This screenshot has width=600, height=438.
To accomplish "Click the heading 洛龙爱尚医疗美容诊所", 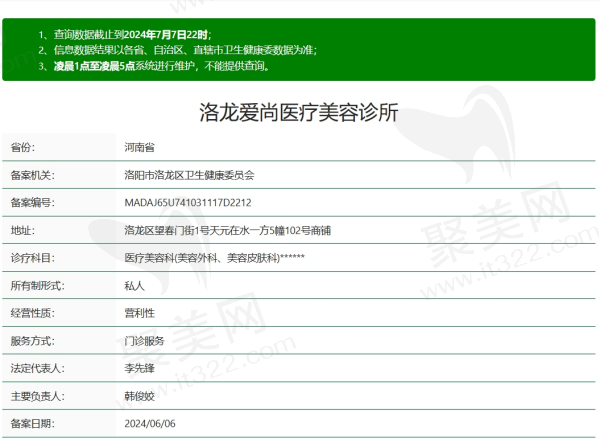I will (298, 112).
